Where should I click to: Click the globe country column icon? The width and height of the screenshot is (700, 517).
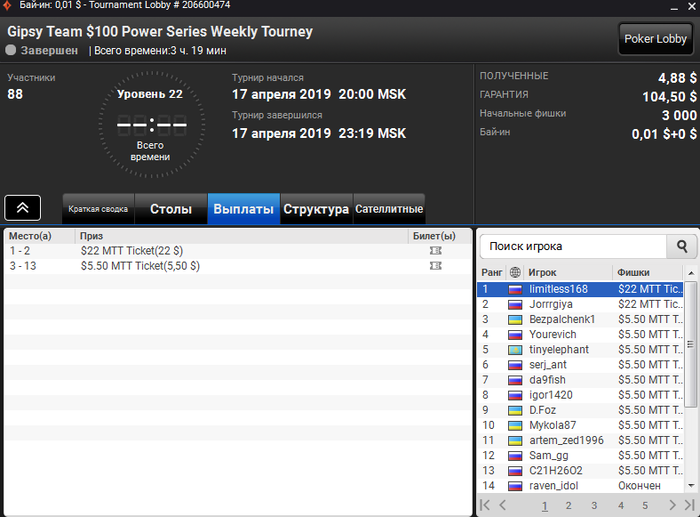515,272
